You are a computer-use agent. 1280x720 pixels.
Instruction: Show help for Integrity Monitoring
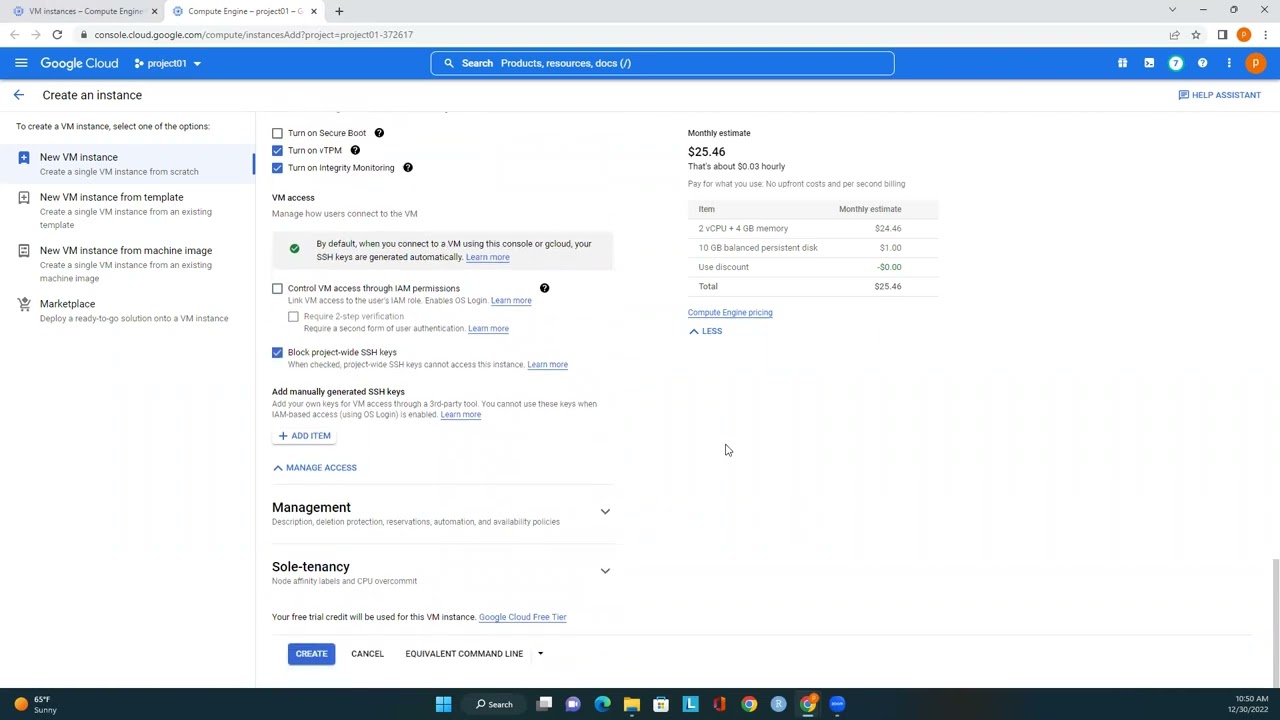[x=408, y=168]
